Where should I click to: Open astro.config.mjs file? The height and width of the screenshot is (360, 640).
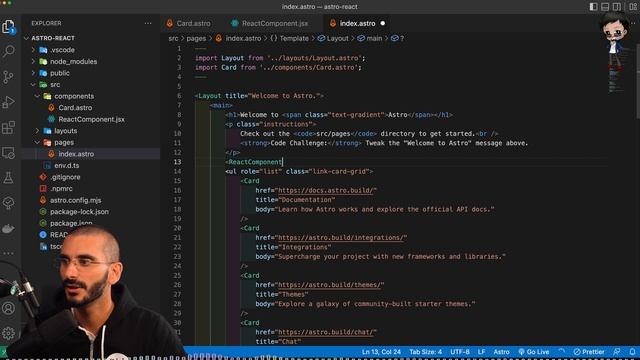(76, 200)
